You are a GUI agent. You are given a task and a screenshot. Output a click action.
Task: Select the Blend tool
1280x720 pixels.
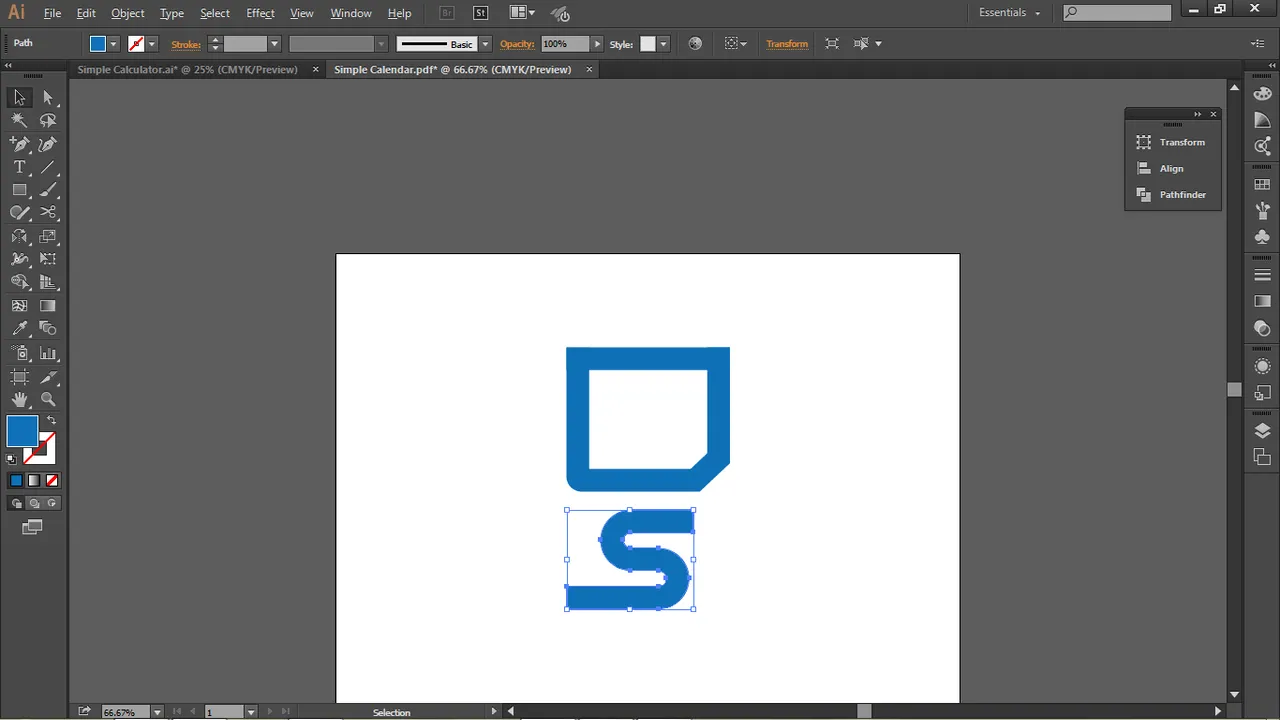click(x=48, y=329)
